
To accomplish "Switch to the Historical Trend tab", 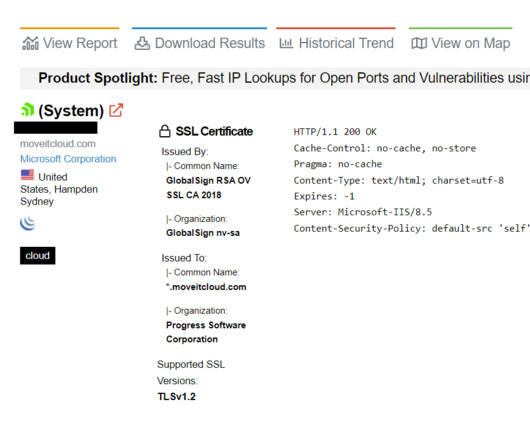I will point(336,43).
